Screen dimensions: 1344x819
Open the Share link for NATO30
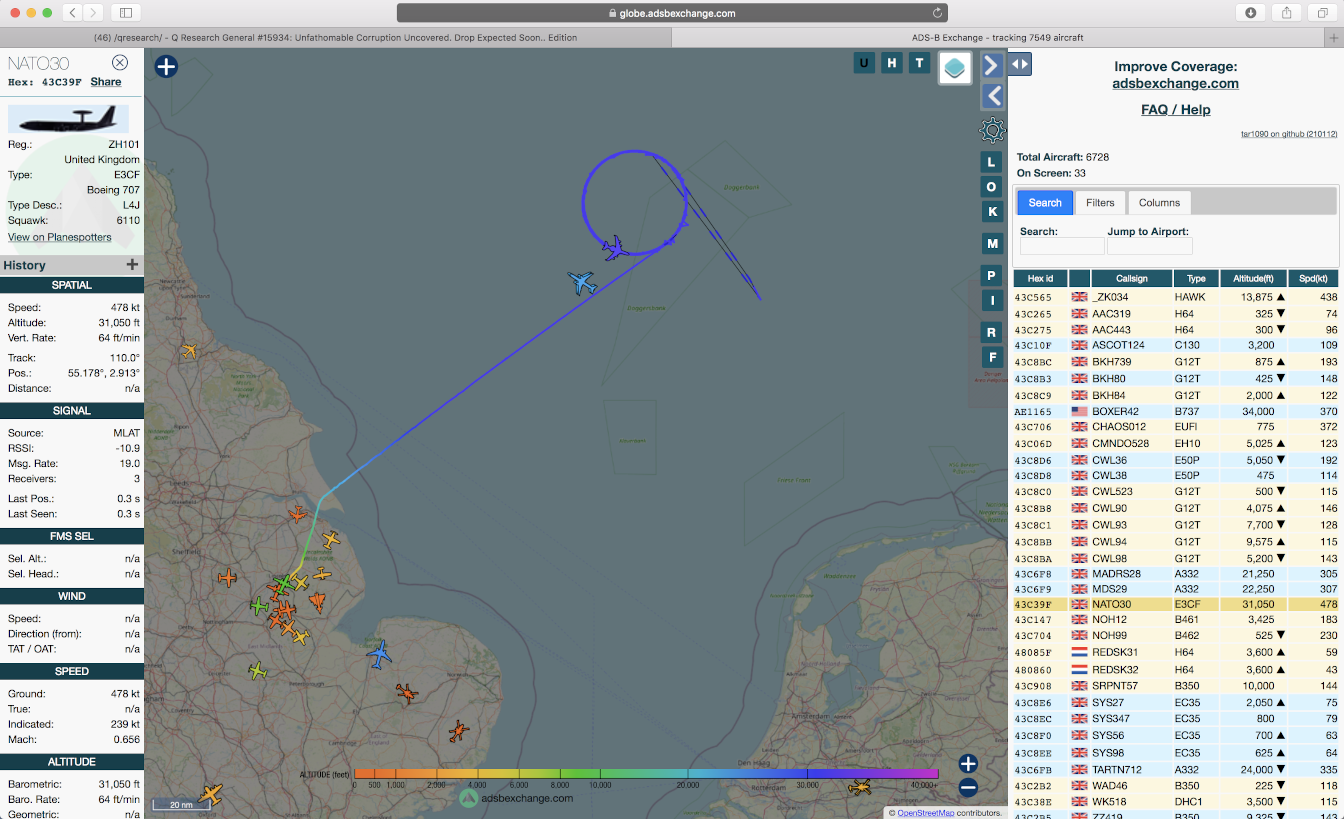pyautogui.click(x=106, y=82)
